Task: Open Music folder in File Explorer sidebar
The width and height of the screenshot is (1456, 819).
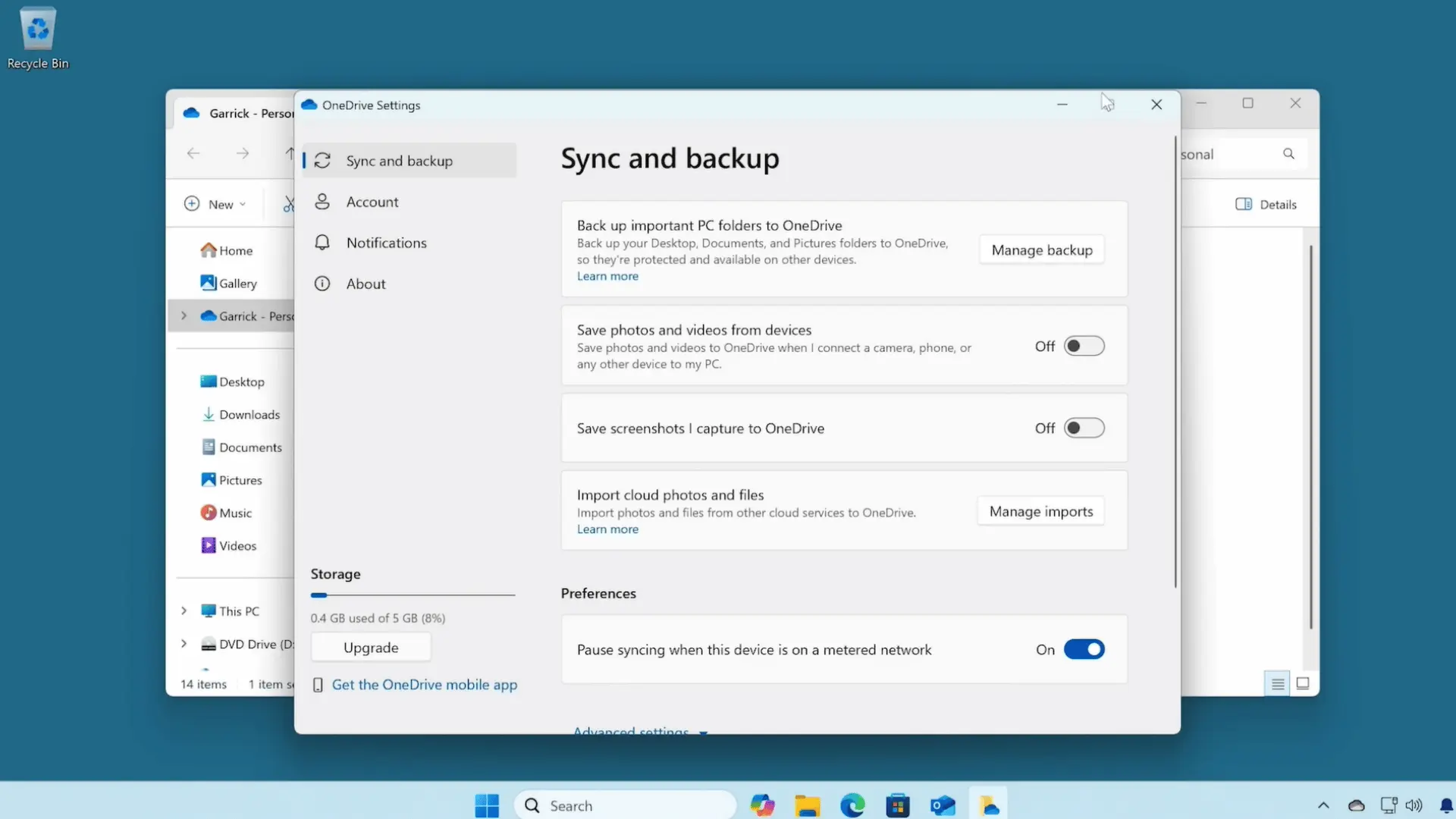Action: 226,513
